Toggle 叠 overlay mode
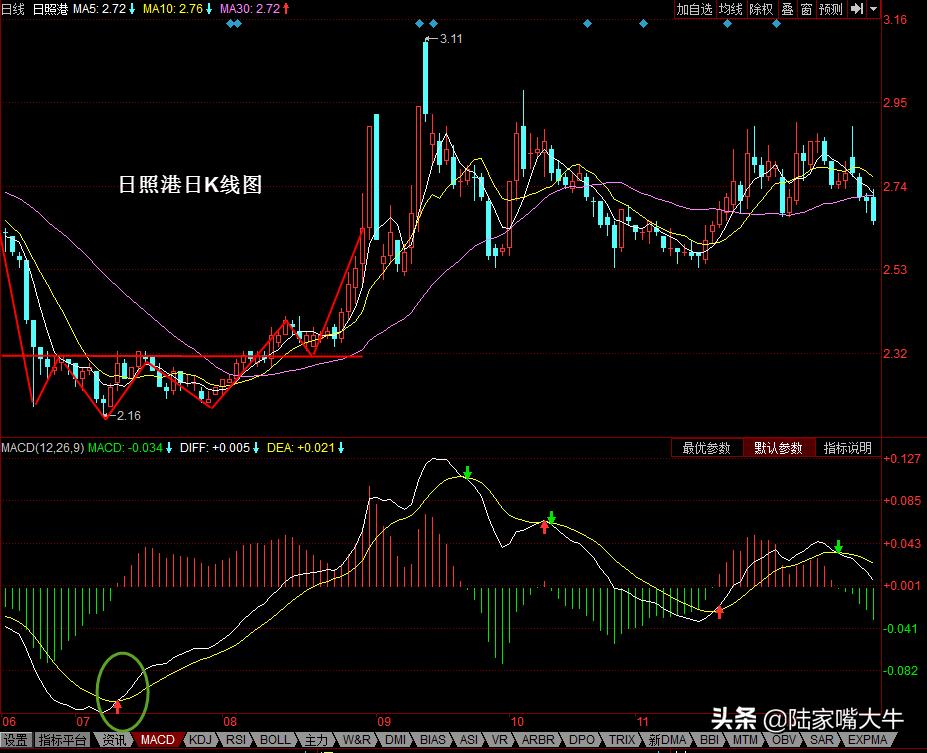927x753 pixels. [786, 10]
